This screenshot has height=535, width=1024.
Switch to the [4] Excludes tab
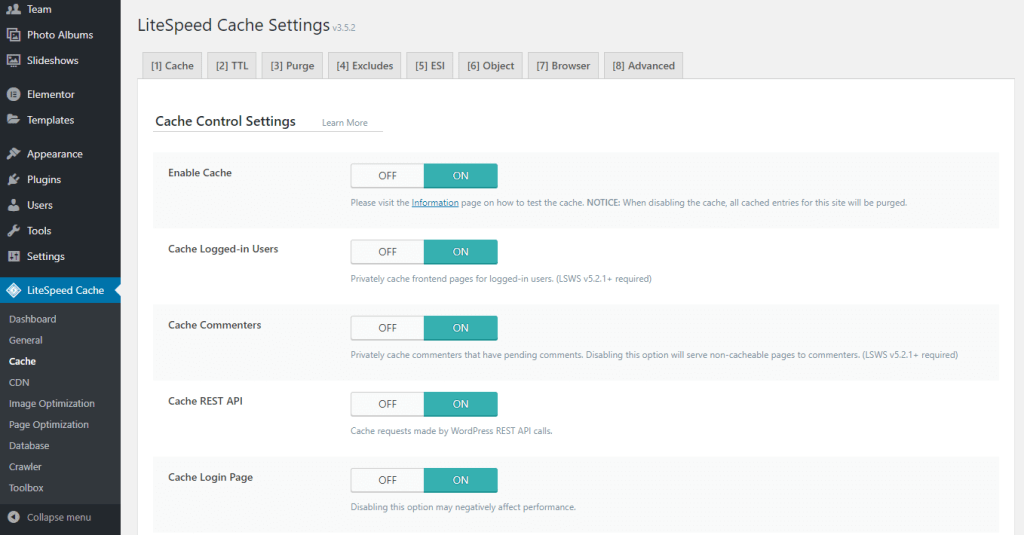365,66
